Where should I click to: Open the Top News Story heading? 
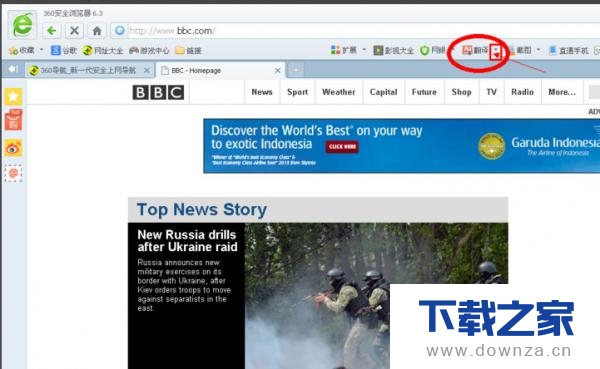pos(202,210)
